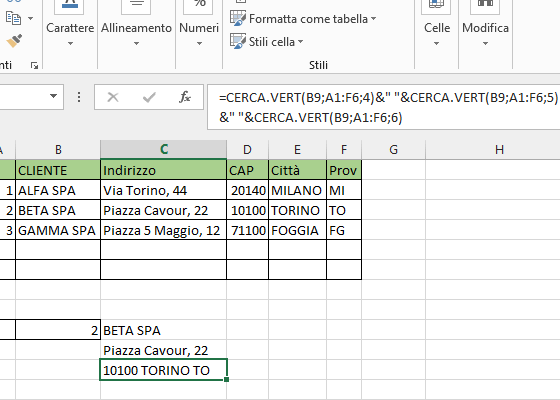
Task: Click the Formatta come tabella icon
Action: click(x=238, y=18)
